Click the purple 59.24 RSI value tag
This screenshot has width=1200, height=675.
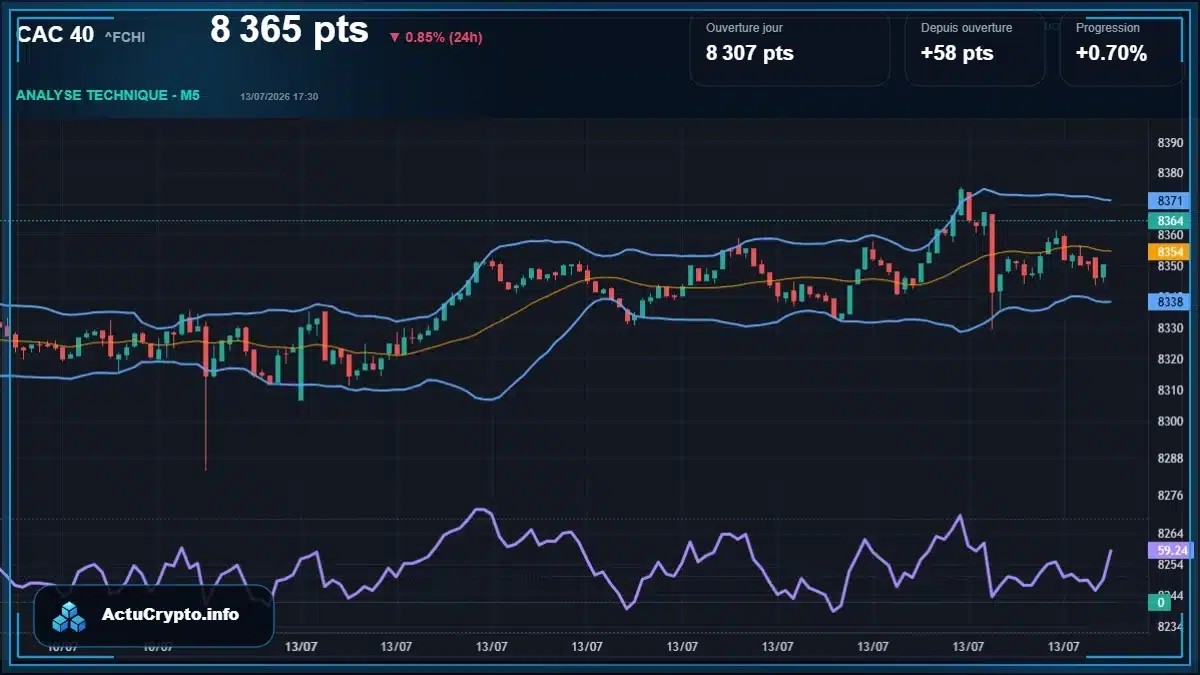point(1169,550)
